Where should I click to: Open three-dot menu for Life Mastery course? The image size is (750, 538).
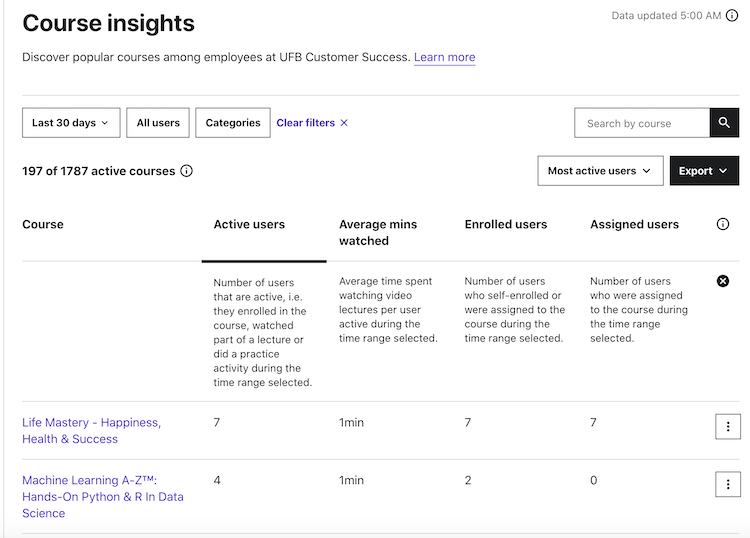(x=727, y=427)
